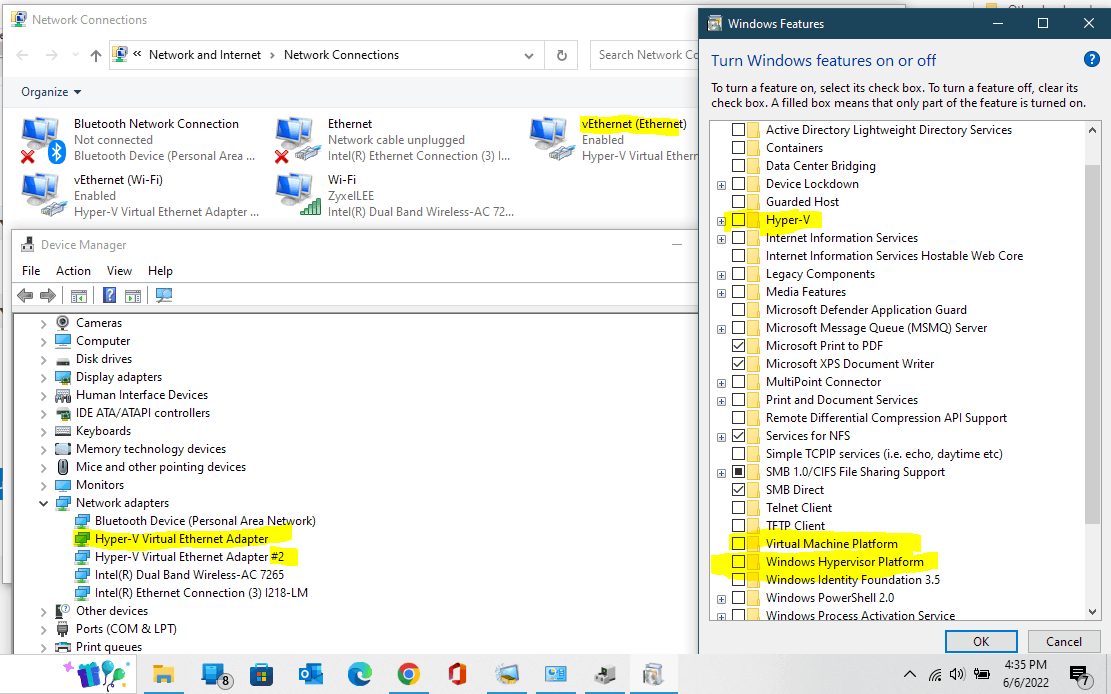Select the vEthernet (Wi-Fi) connection icon
1111x694 pixels.
tap(44, 195)
